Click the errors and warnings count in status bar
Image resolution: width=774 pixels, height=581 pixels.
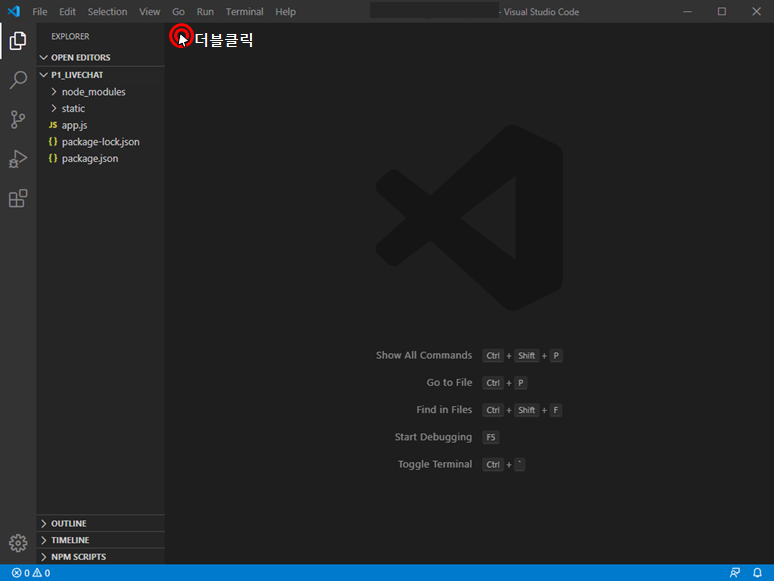coord(31,573)
